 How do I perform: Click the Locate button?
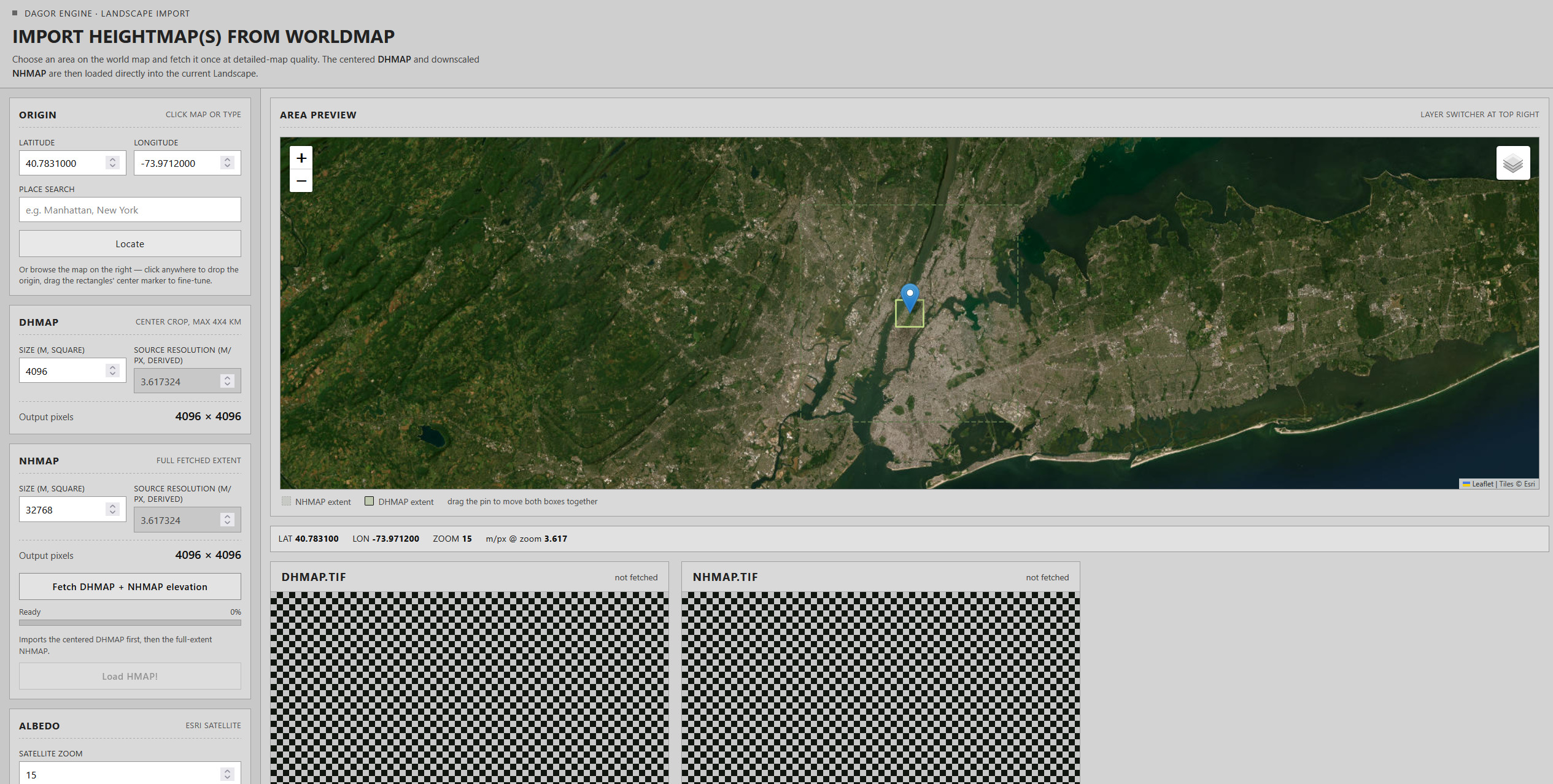point(130,244)
